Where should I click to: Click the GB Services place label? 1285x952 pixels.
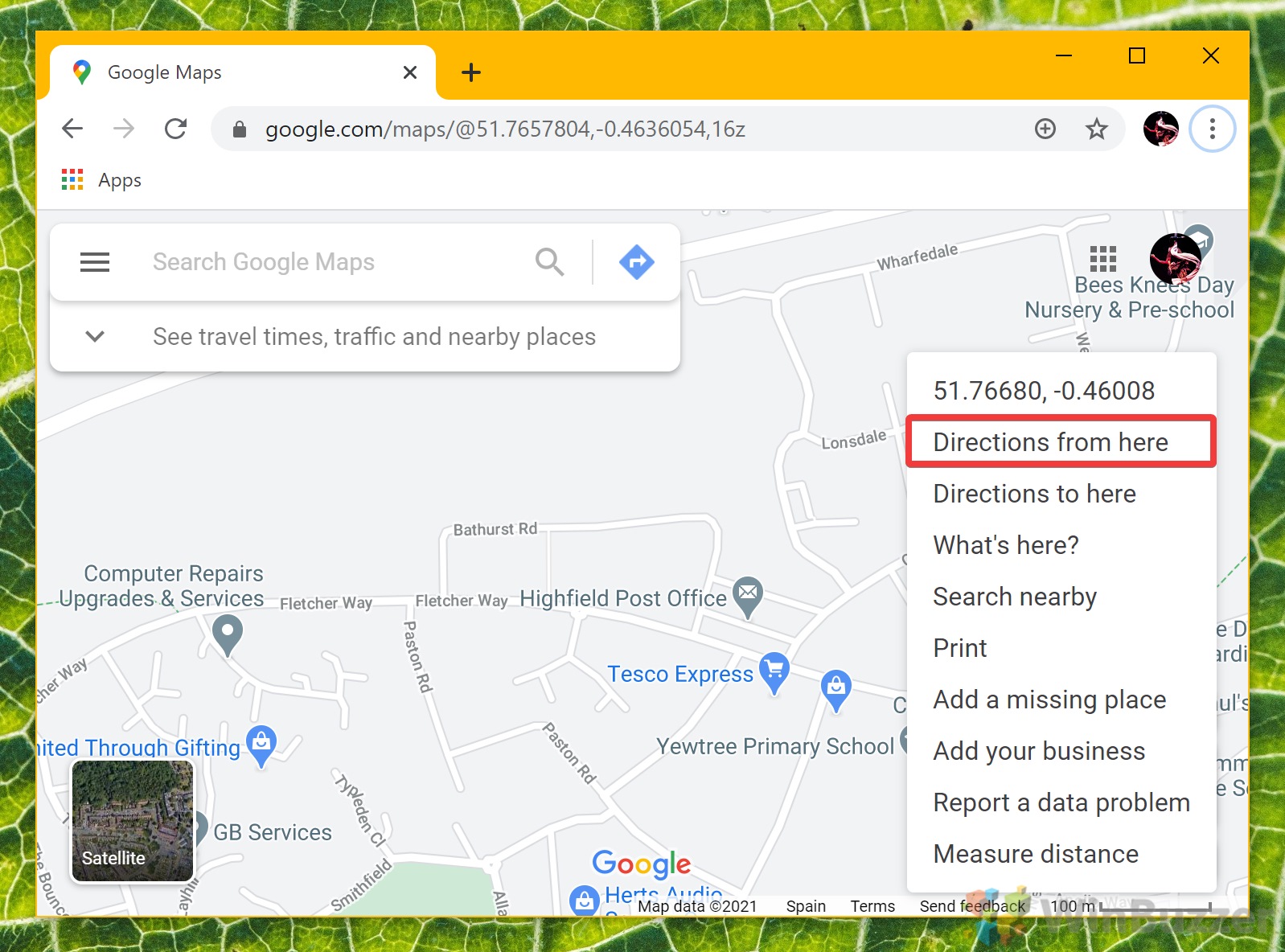[x=273, y=832]
